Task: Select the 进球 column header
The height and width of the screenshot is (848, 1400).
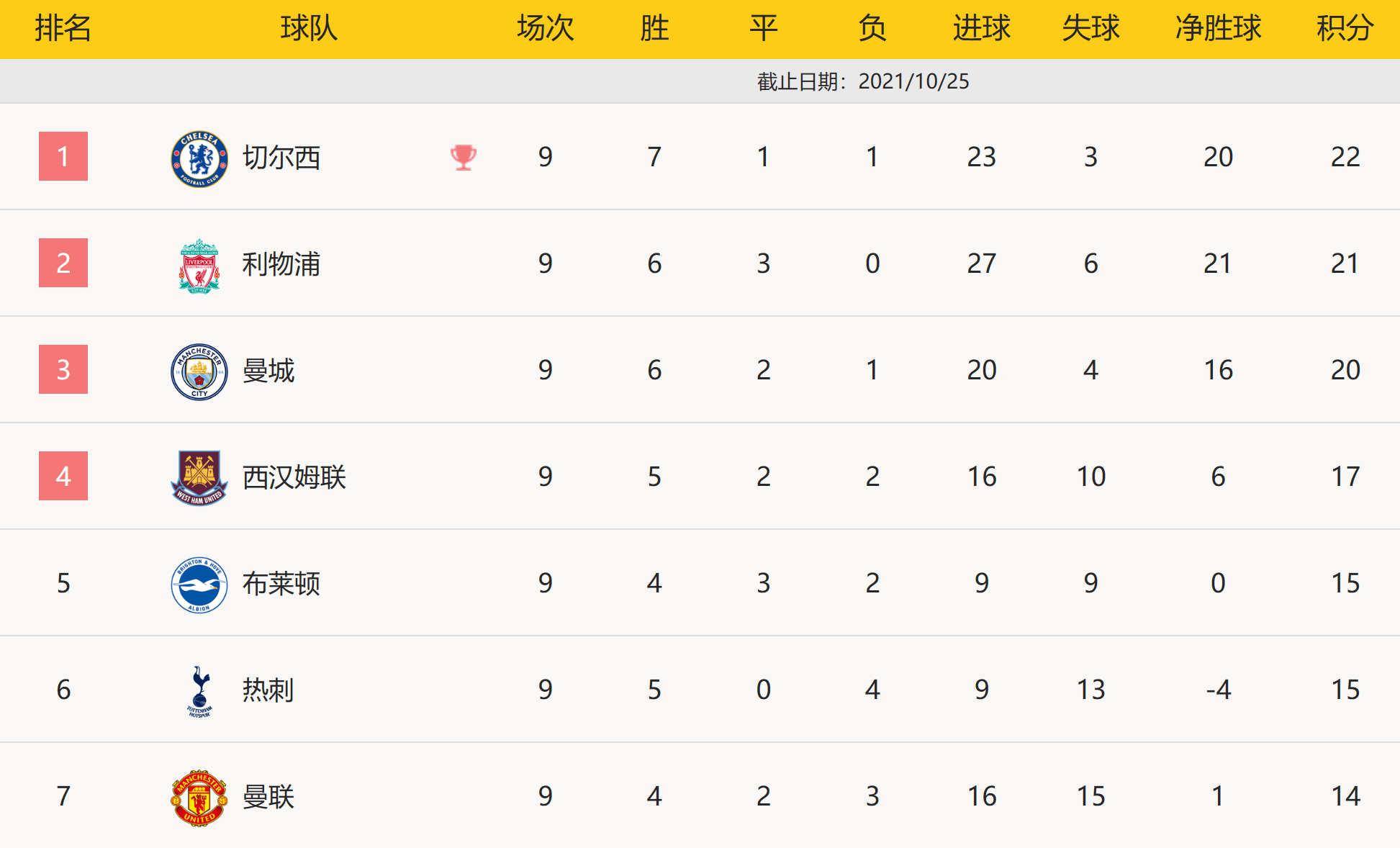Action: 981,29
